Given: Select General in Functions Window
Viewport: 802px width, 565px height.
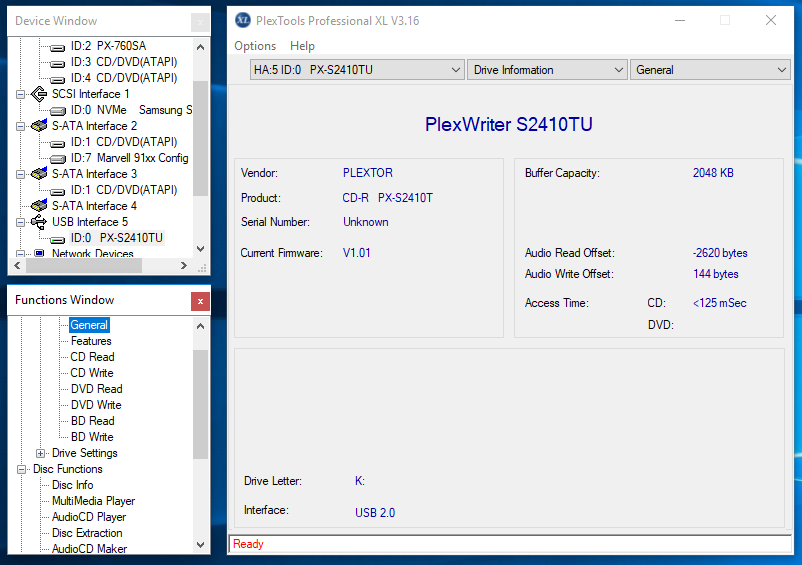Looking at the screenshot, I should 89,325.
